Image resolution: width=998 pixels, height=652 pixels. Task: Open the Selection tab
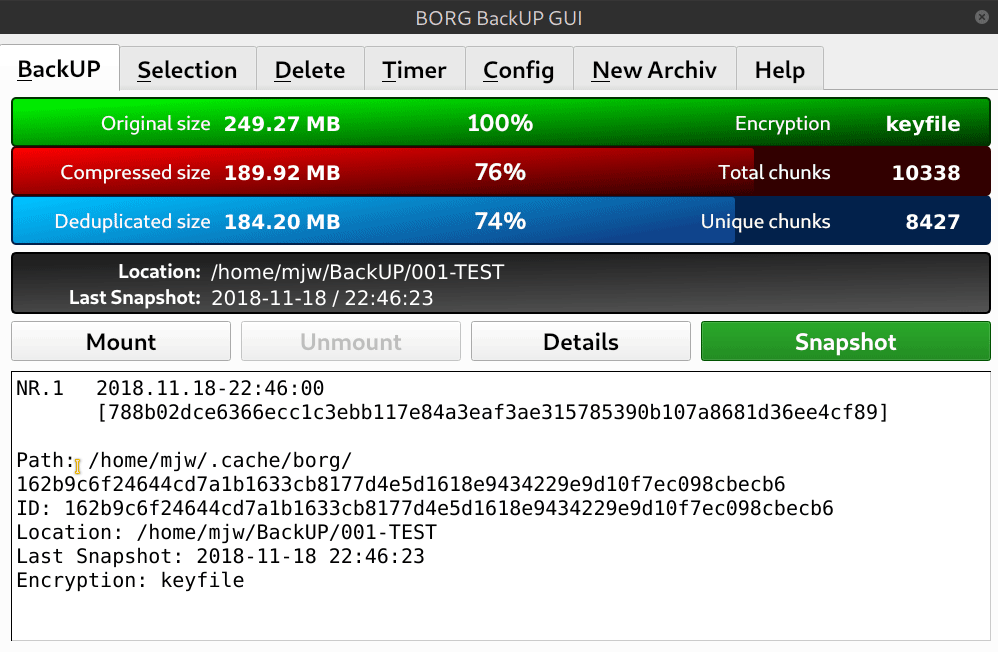coord(188,69)
